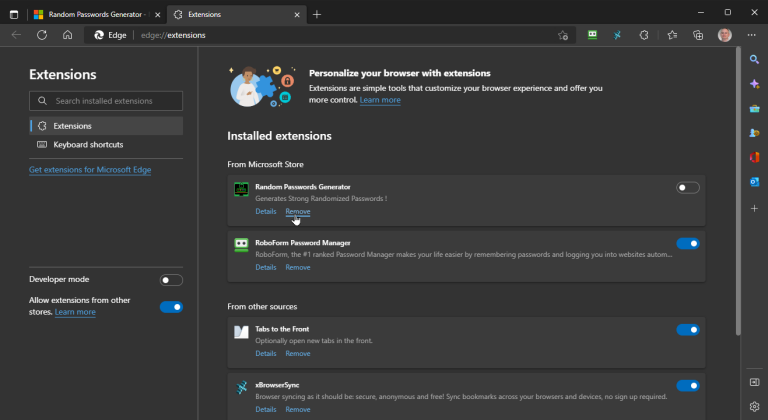768x420 pixels.
Task: Open Details for xBrowserSync
Action: tap(266, 409)
